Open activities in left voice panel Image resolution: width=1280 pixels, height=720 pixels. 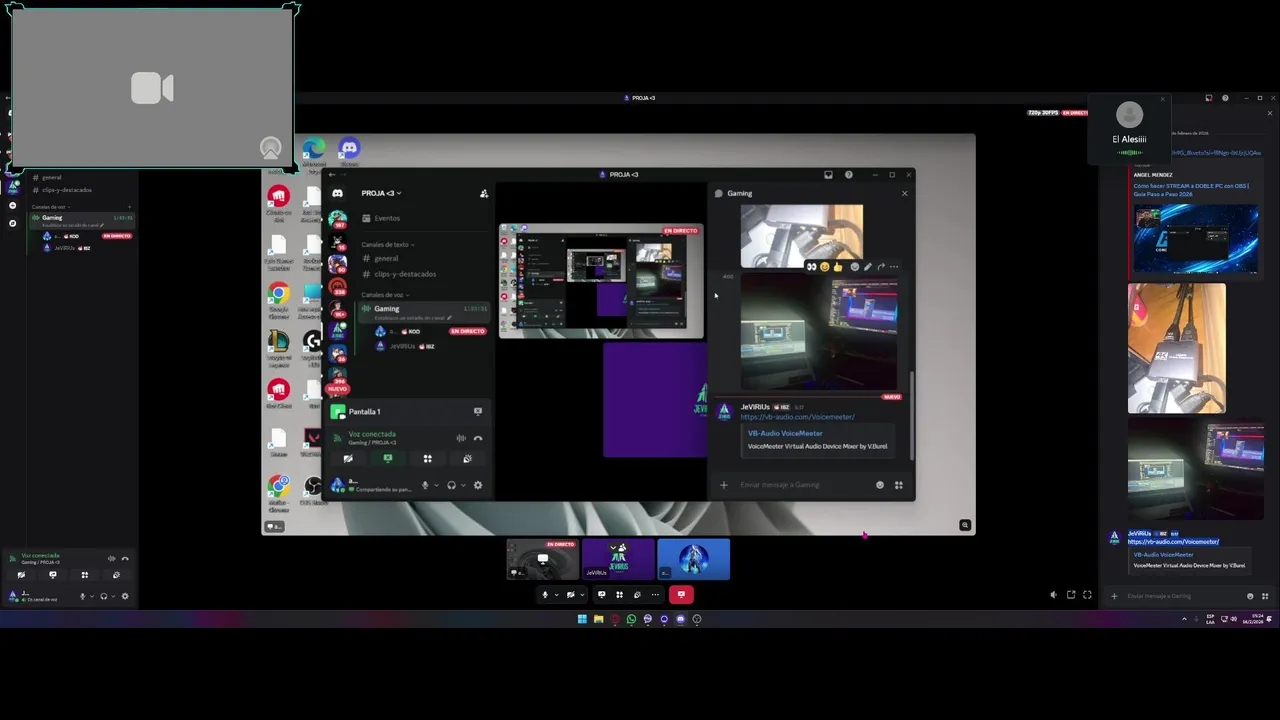pyautogui.click(x=85, y=575)
